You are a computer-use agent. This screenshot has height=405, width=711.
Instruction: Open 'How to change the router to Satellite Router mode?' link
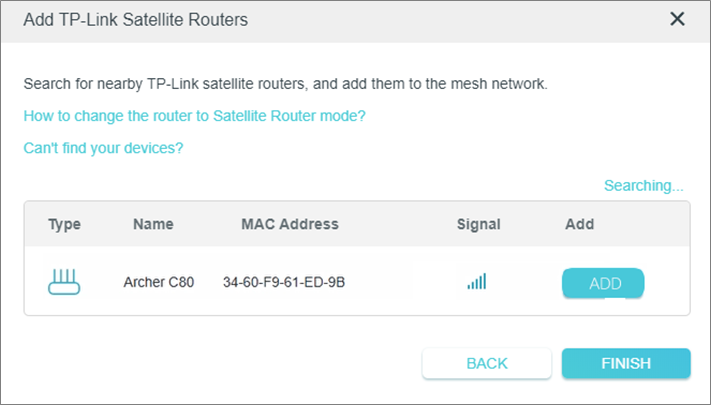point(195,116)
